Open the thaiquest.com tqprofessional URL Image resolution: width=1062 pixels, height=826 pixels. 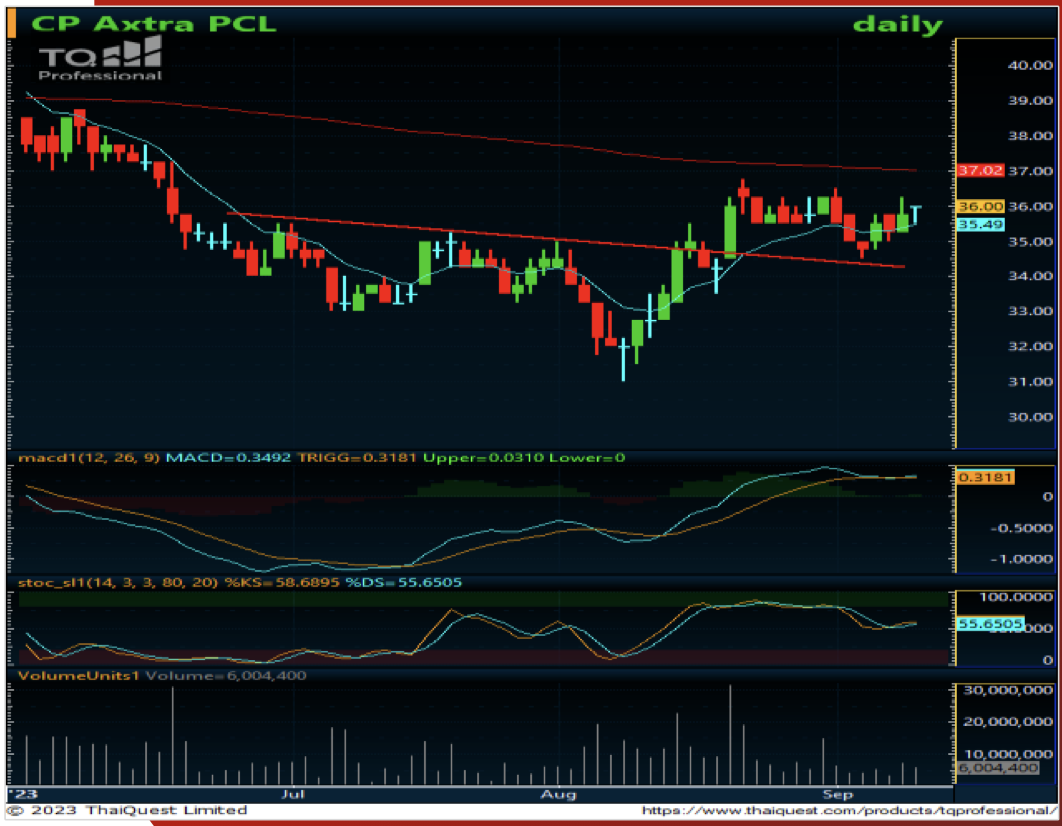tap(848, 810)
